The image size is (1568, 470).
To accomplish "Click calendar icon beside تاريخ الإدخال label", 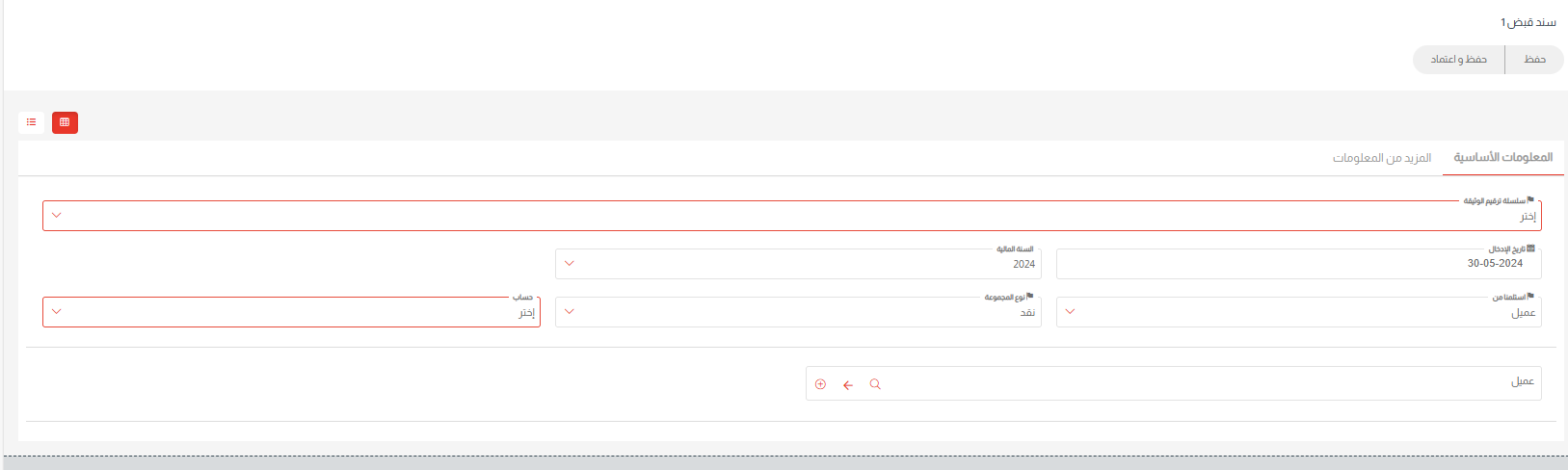I will (x=1531, y=248).
